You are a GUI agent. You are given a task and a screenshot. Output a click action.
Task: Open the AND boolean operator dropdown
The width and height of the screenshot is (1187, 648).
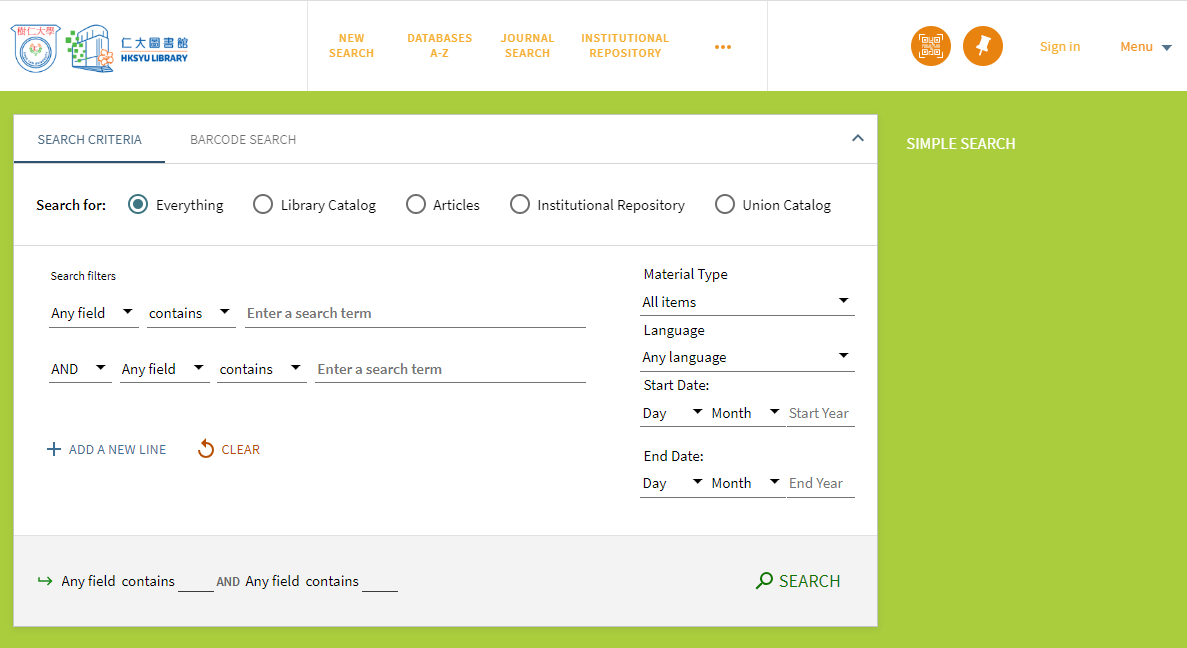(79, 369)
